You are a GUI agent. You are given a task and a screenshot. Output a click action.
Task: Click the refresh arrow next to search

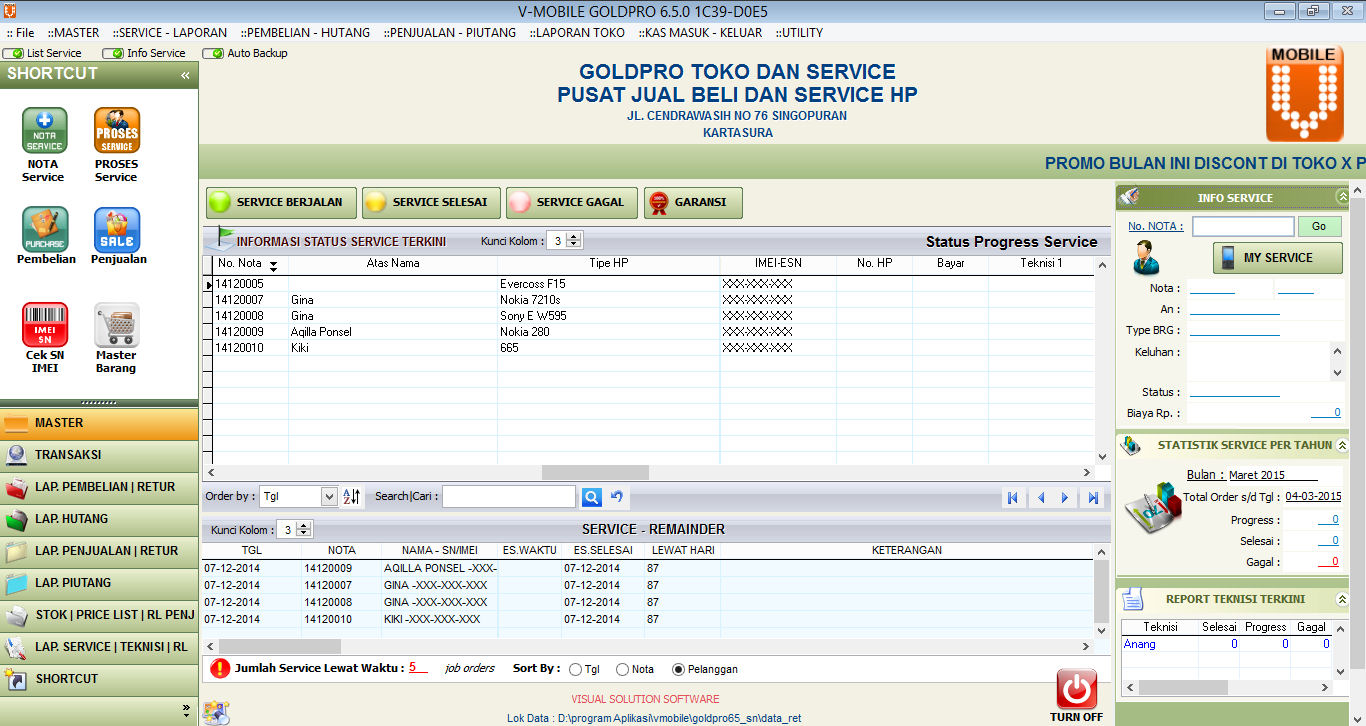(617, 497)
